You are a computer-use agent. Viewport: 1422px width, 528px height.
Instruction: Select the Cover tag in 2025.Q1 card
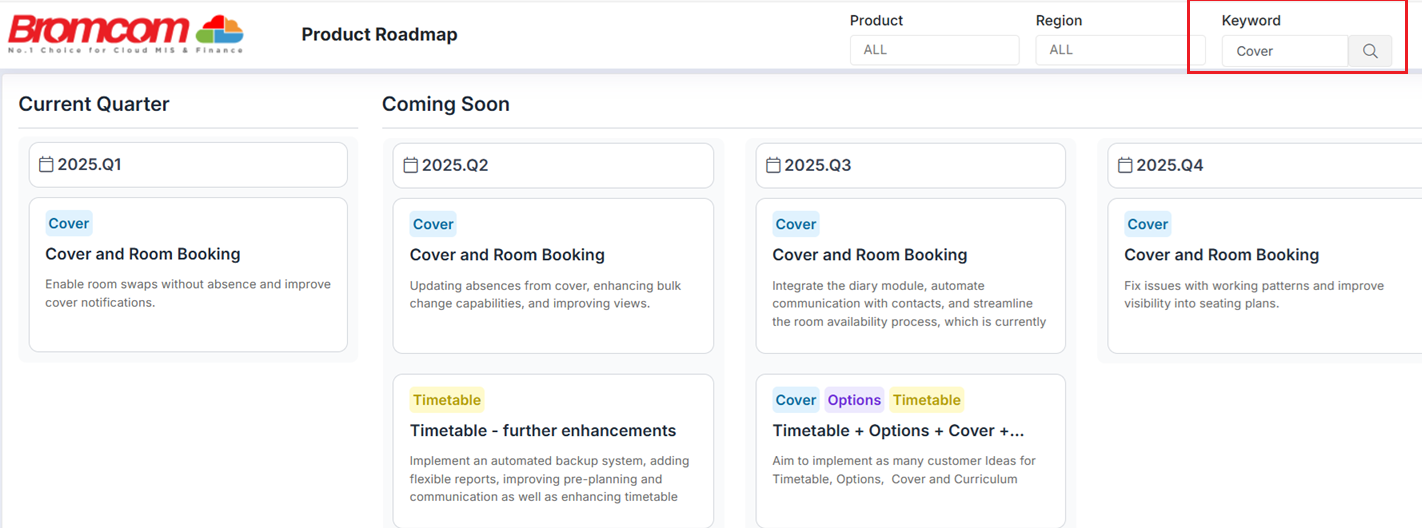tap(69, 224)
